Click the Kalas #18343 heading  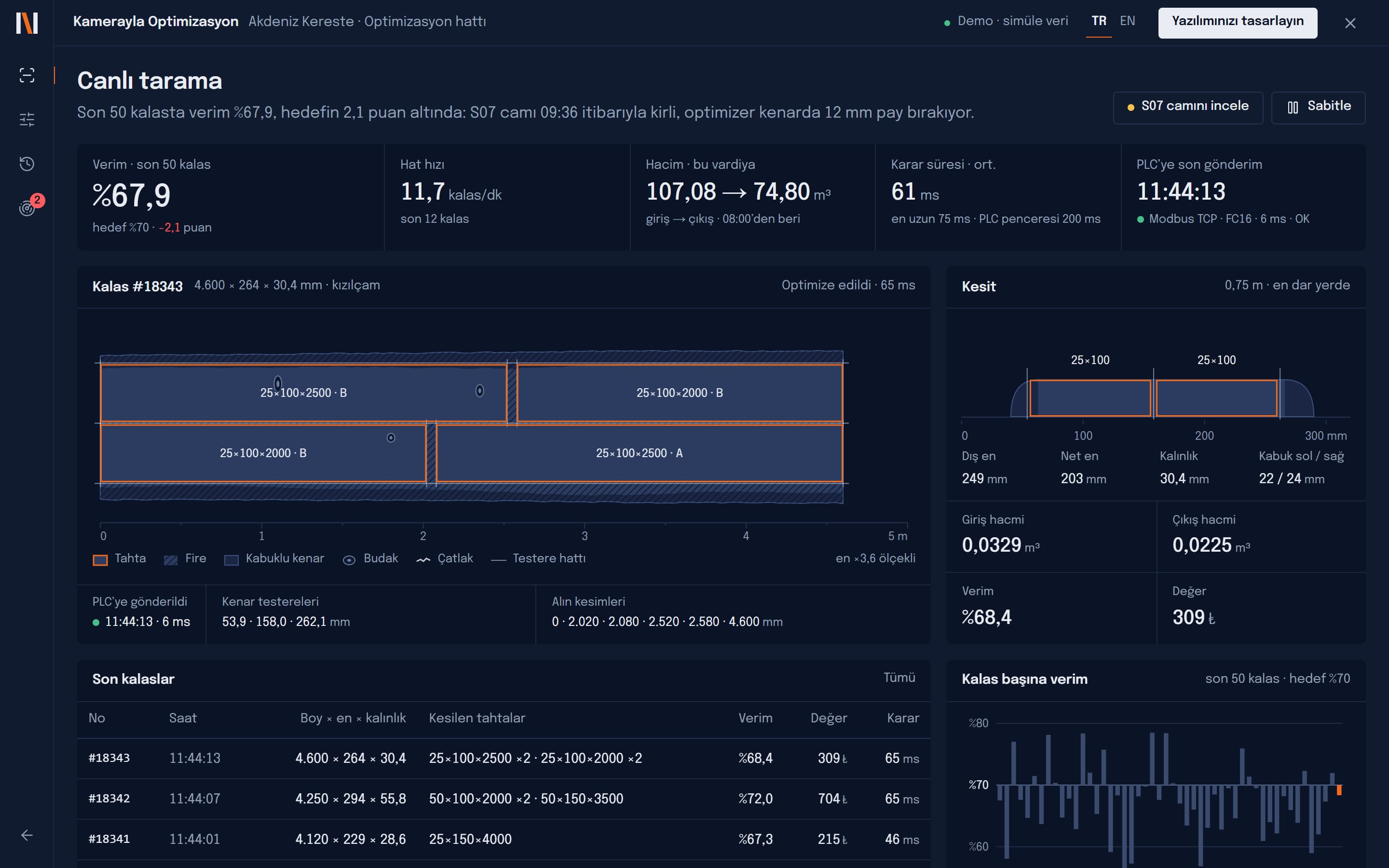tap(137, 286)
